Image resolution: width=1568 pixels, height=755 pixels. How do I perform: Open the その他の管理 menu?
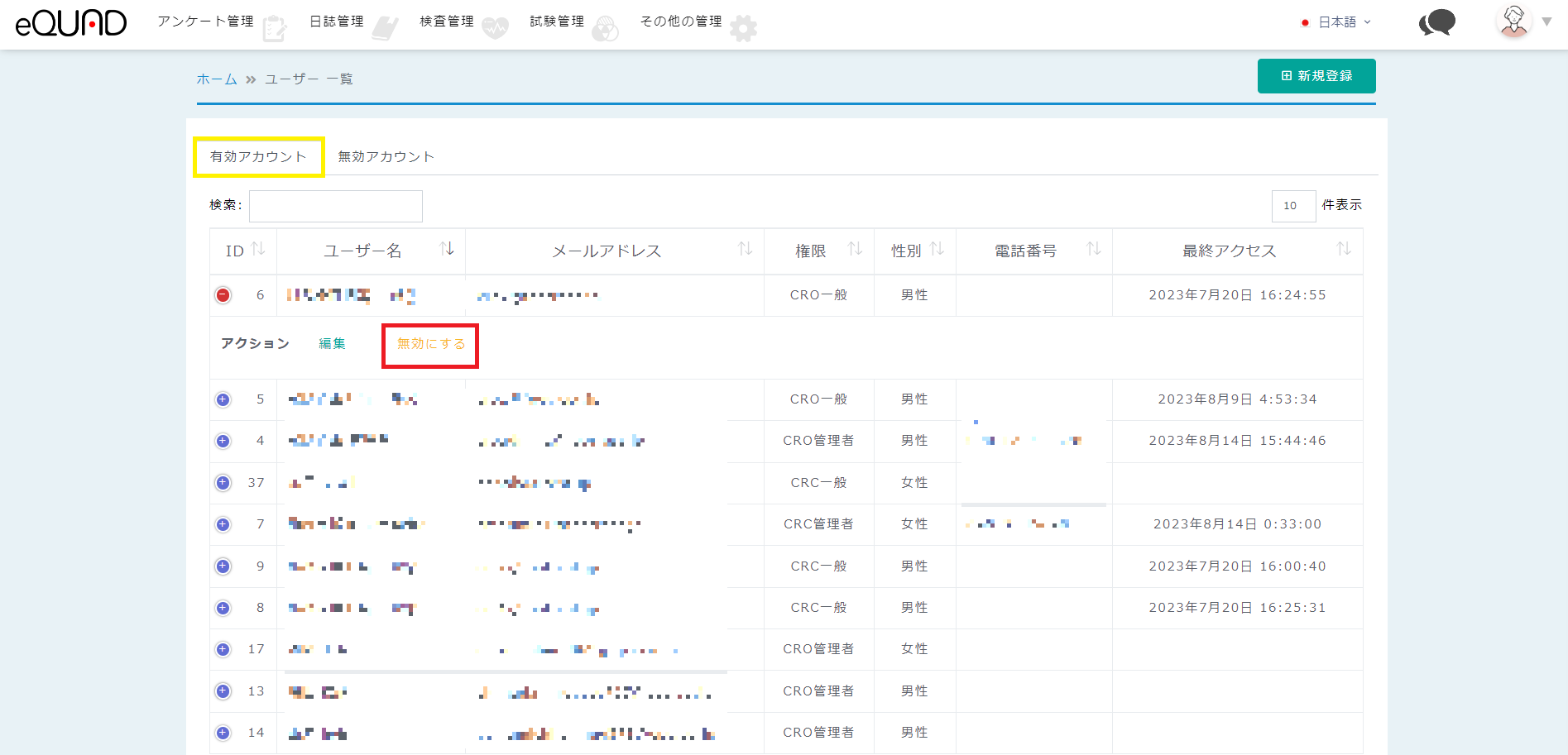click(x=681, y=22)
